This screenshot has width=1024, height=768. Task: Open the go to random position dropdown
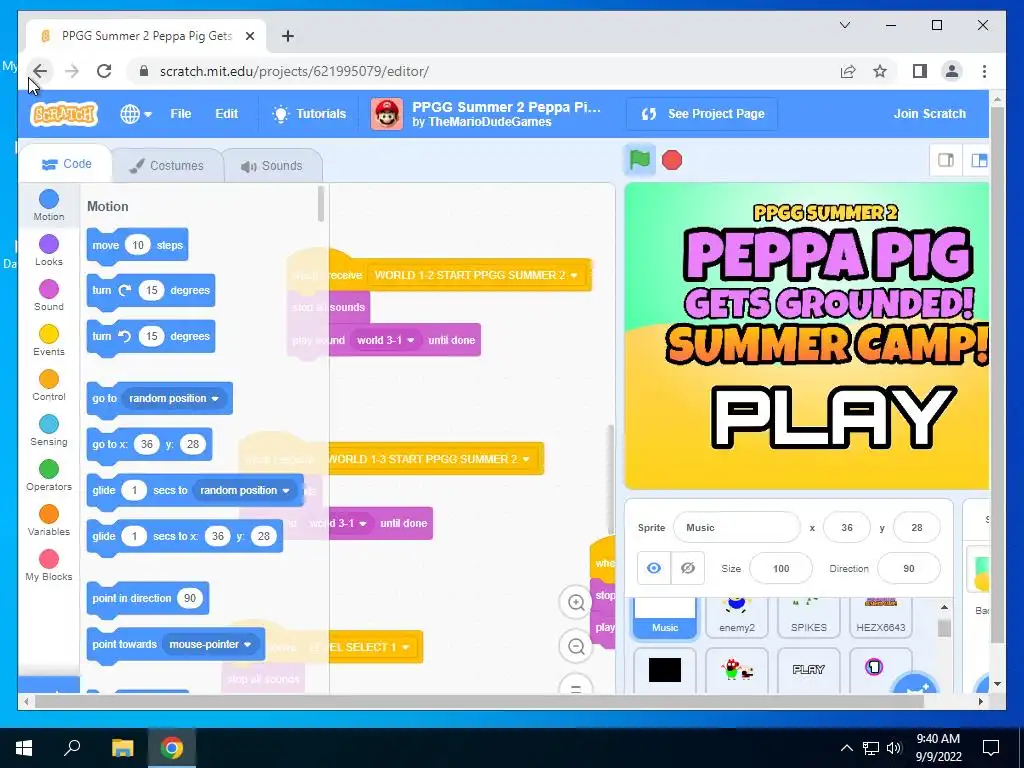tap(173, 398)
